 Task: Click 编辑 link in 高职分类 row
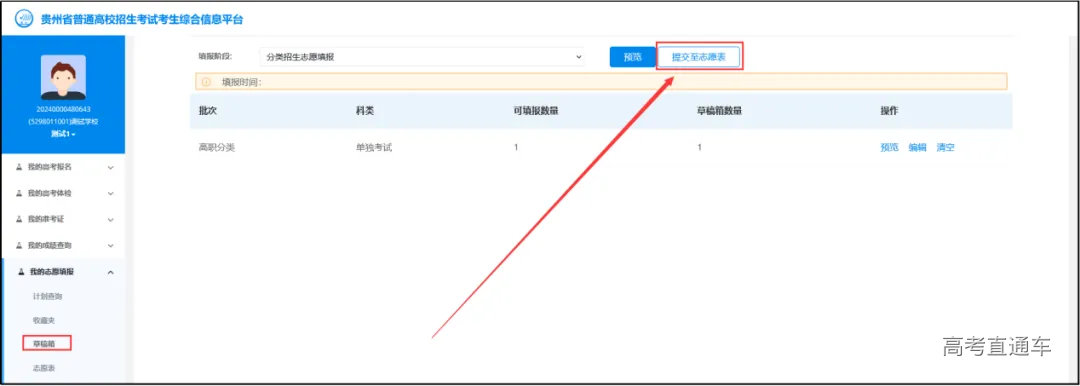[917, 148]
